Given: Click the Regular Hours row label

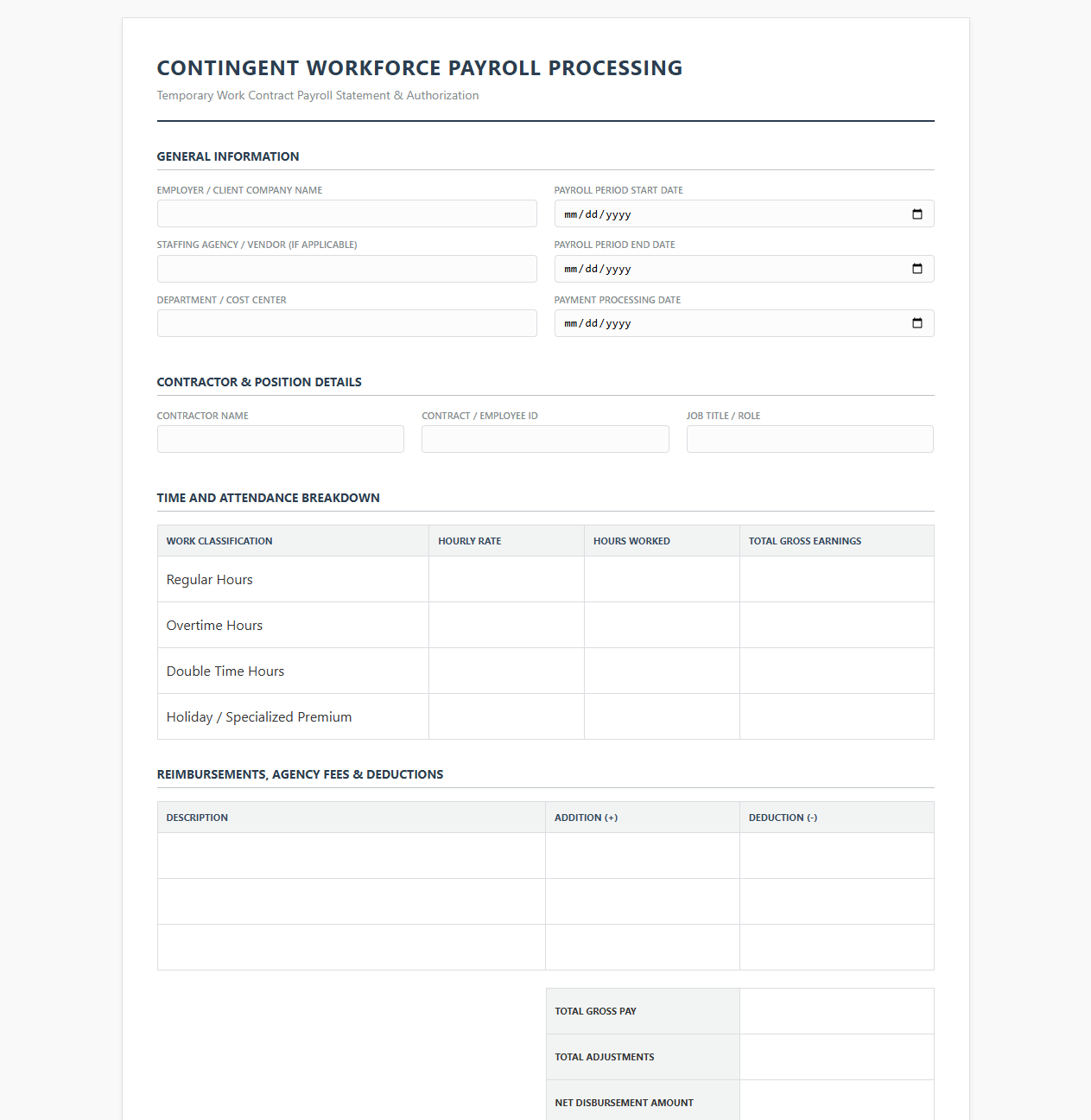Looking at the screenshot, I should 210,580.
